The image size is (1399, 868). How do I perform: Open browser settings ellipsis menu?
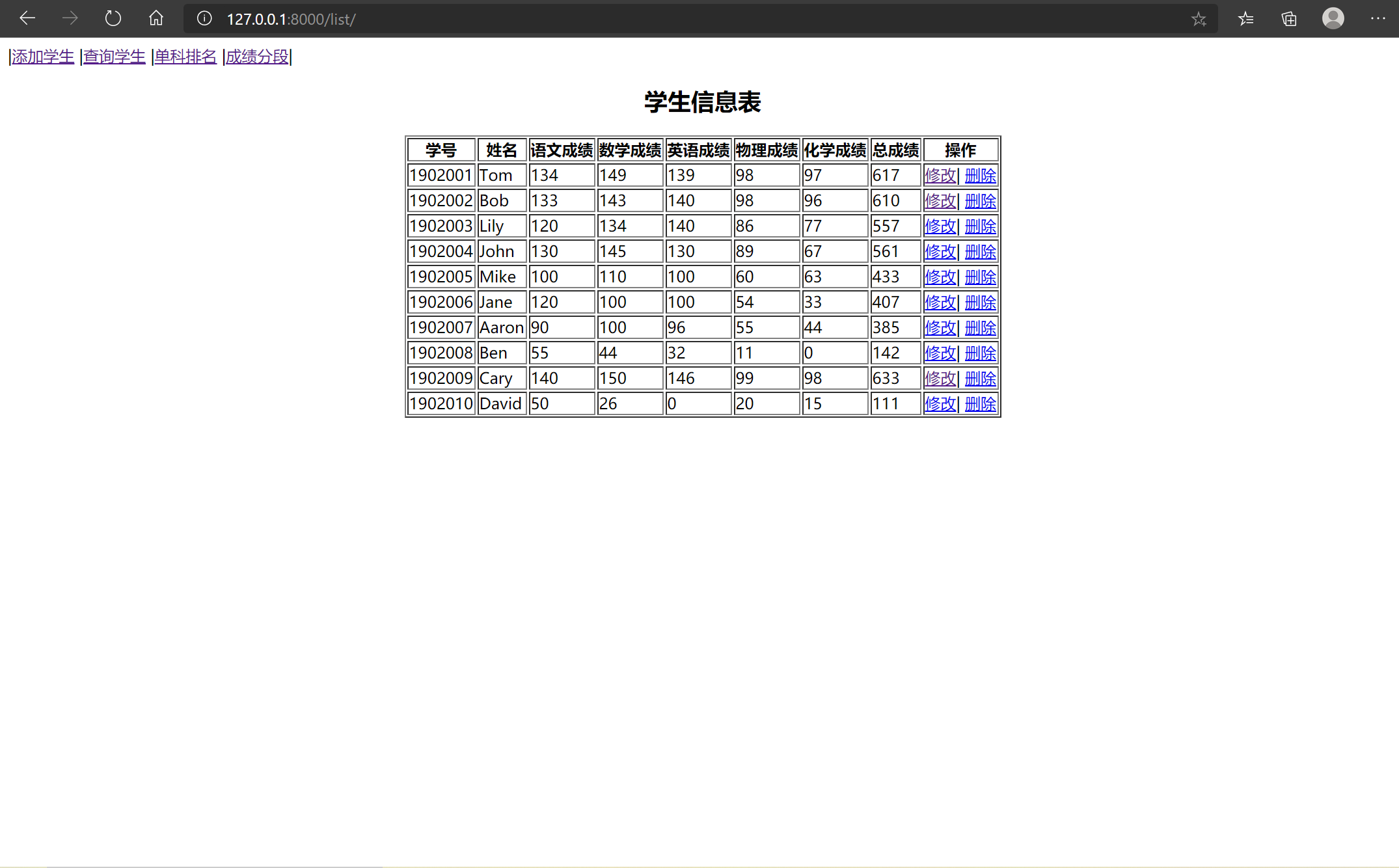pyautogui.click(x=1378, y=18)
